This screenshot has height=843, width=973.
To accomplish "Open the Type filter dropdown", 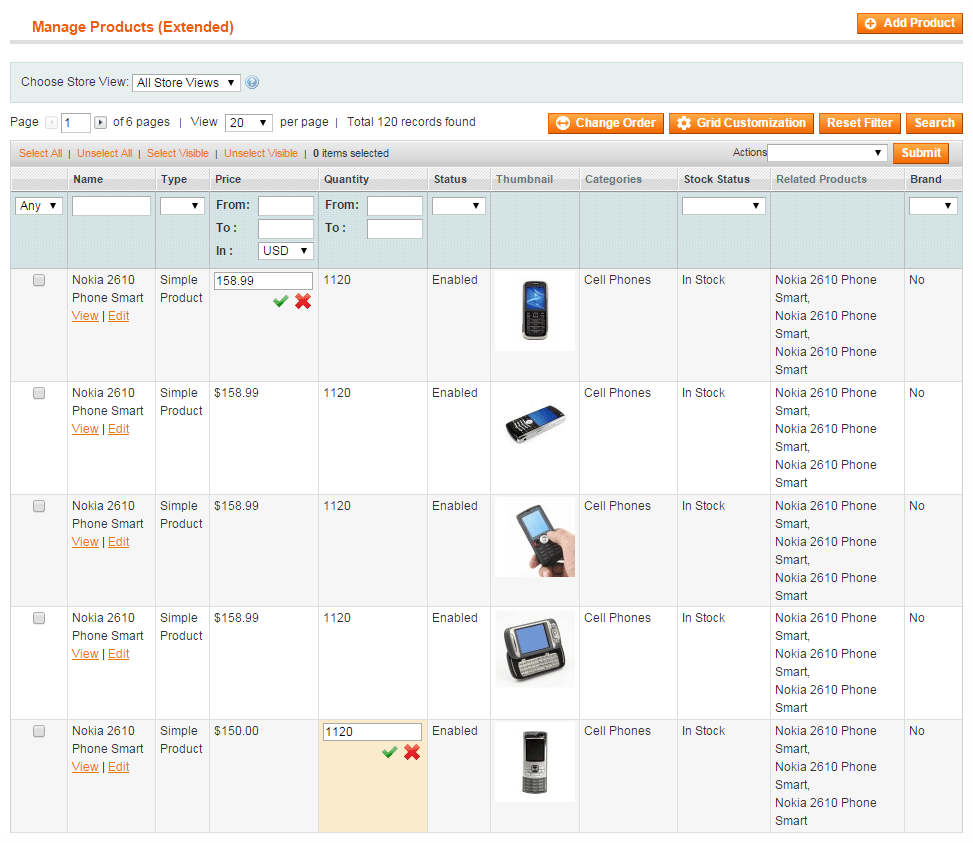I will [182, 206].
